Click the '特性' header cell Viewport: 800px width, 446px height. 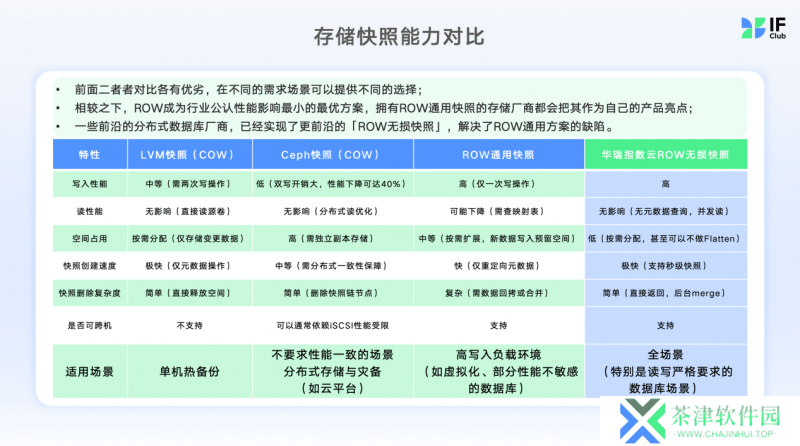pos(90,155)
